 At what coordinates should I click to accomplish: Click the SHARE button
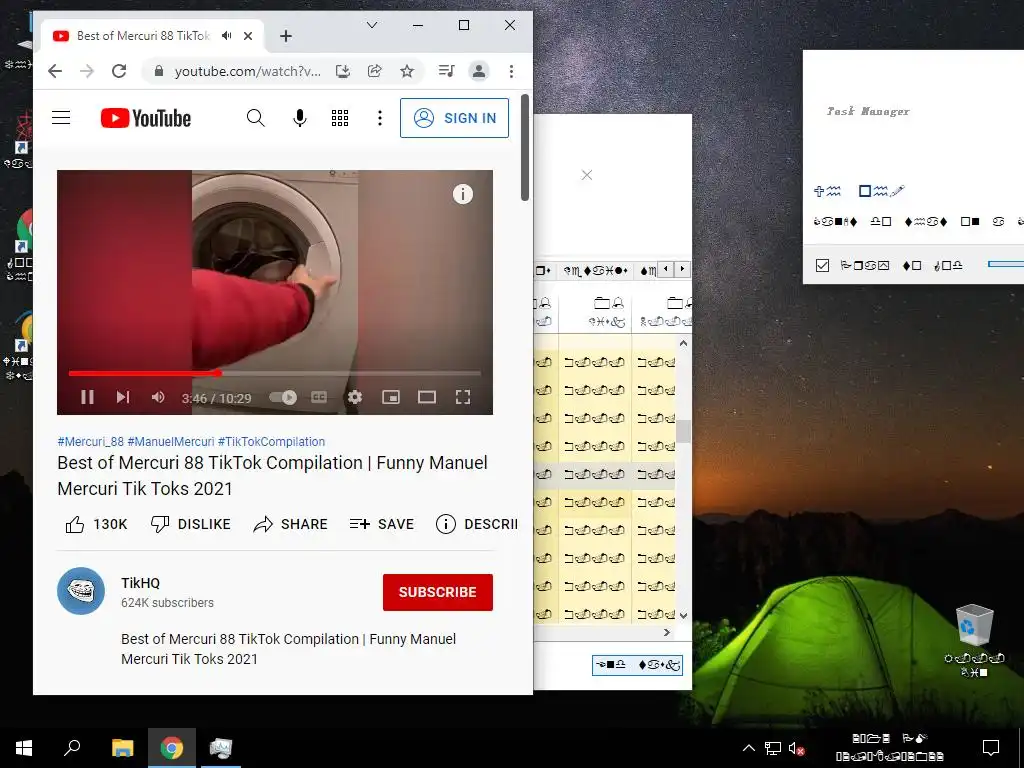pos(291,524)
